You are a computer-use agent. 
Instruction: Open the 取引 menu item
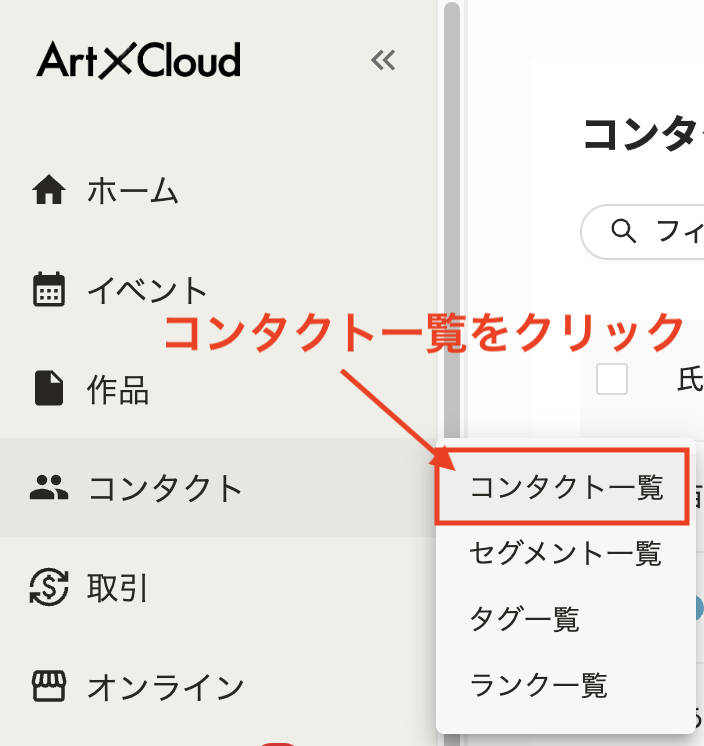[219, 587]
